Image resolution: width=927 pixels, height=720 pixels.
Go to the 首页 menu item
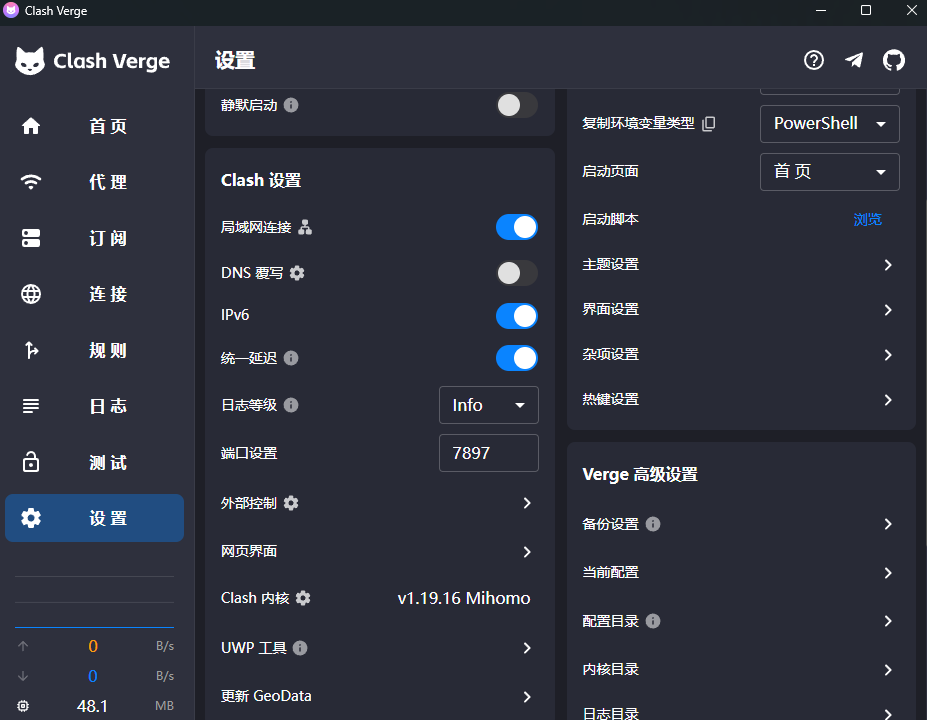[95, 126]
